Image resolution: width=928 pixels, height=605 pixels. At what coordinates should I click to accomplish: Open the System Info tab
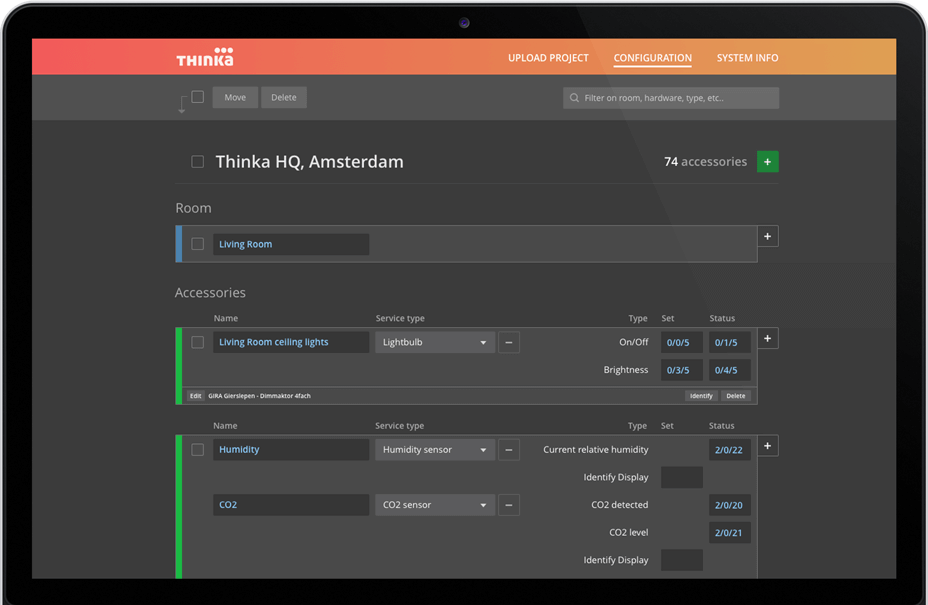tap(747, 58)
